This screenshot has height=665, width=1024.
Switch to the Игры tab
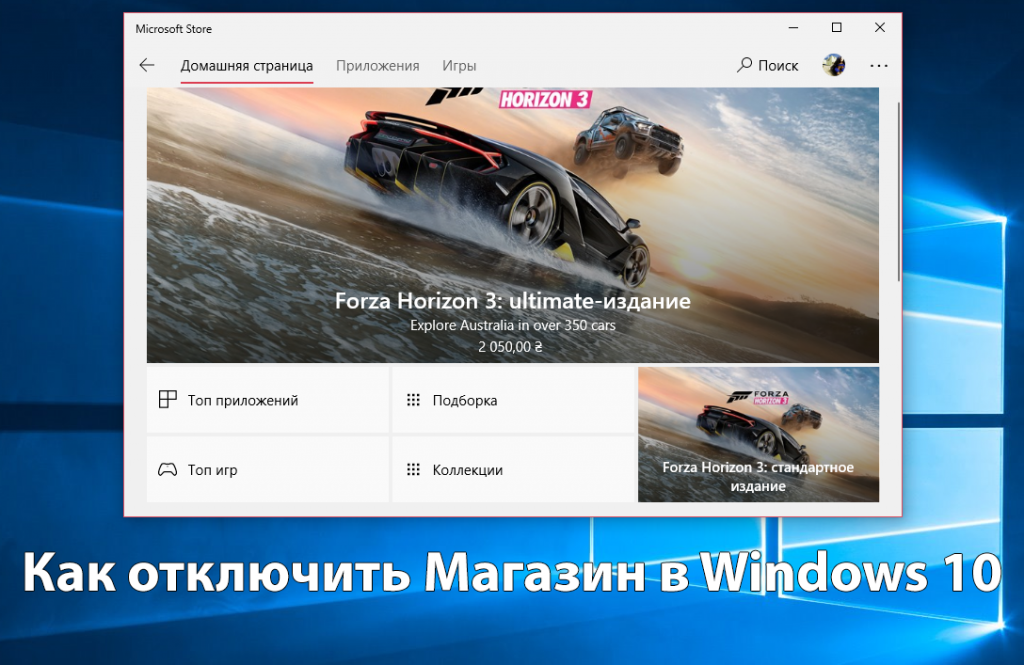point(459,64)
